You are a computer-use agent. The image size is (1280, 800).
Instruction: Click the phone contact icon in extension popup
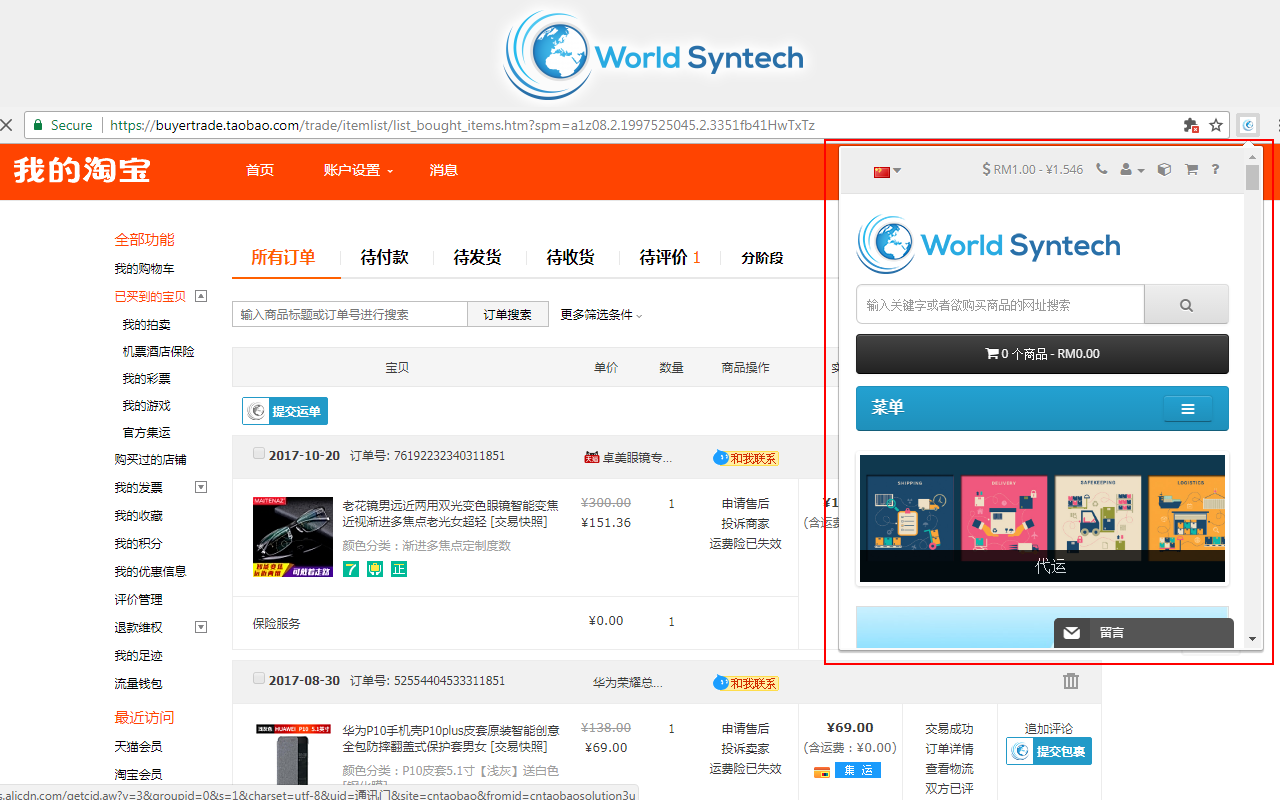(1102, 169)
